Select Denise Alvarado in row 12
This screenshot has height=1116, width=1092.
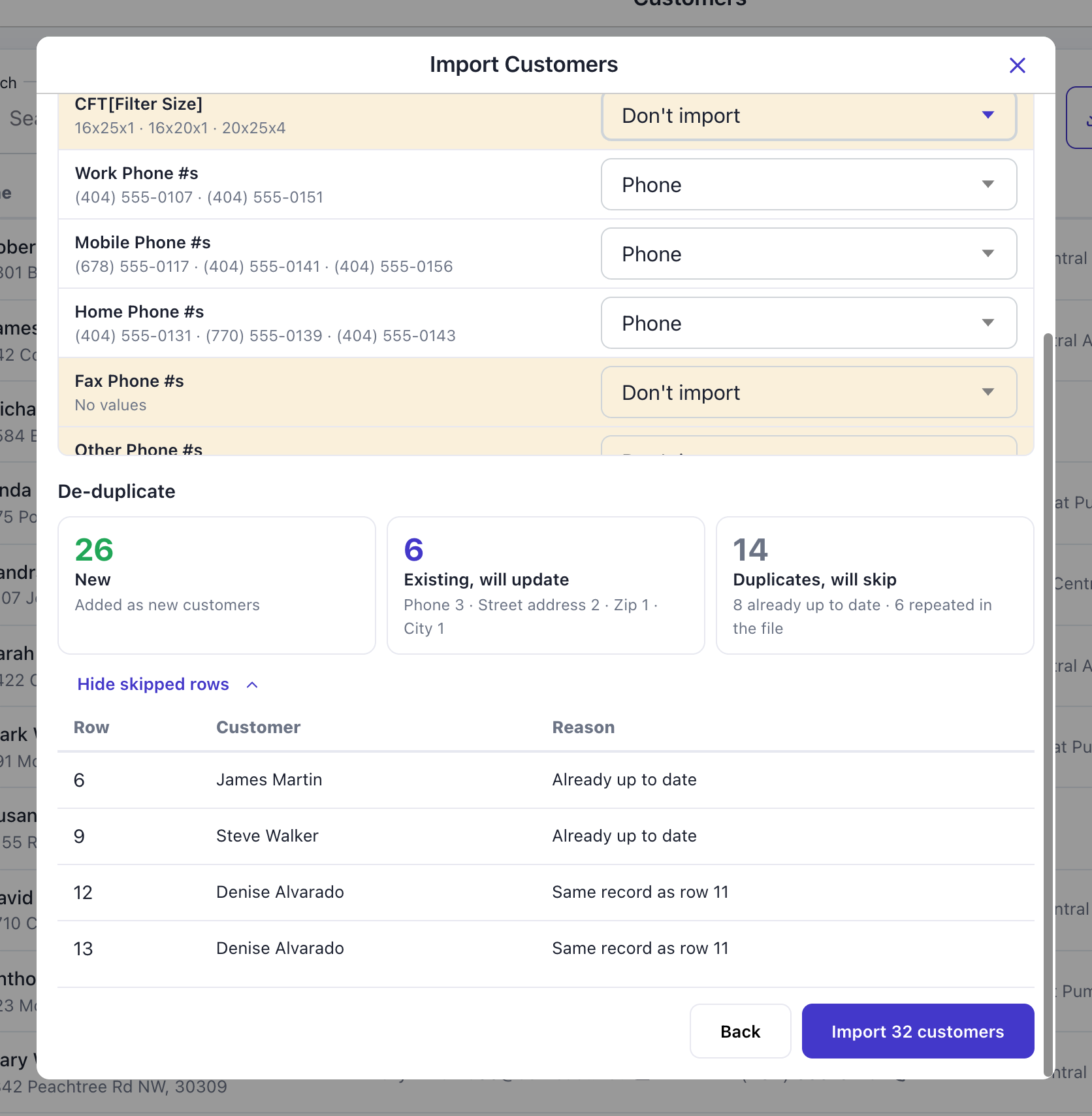(280, 892)
